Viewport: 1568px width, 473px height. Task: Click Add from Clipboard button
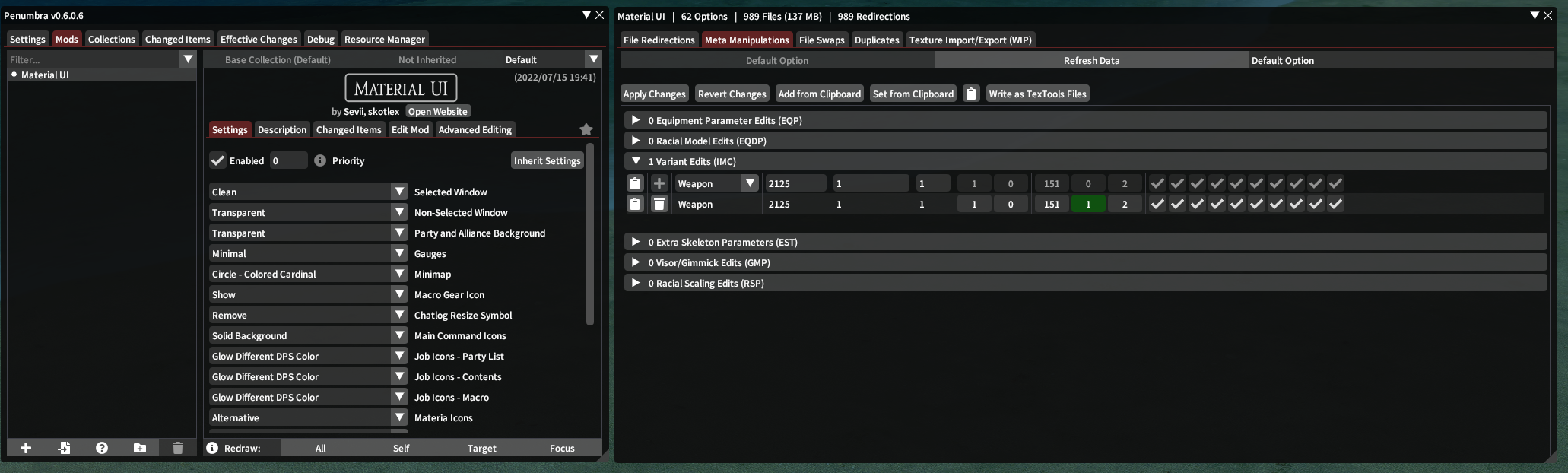pos(820,94)
